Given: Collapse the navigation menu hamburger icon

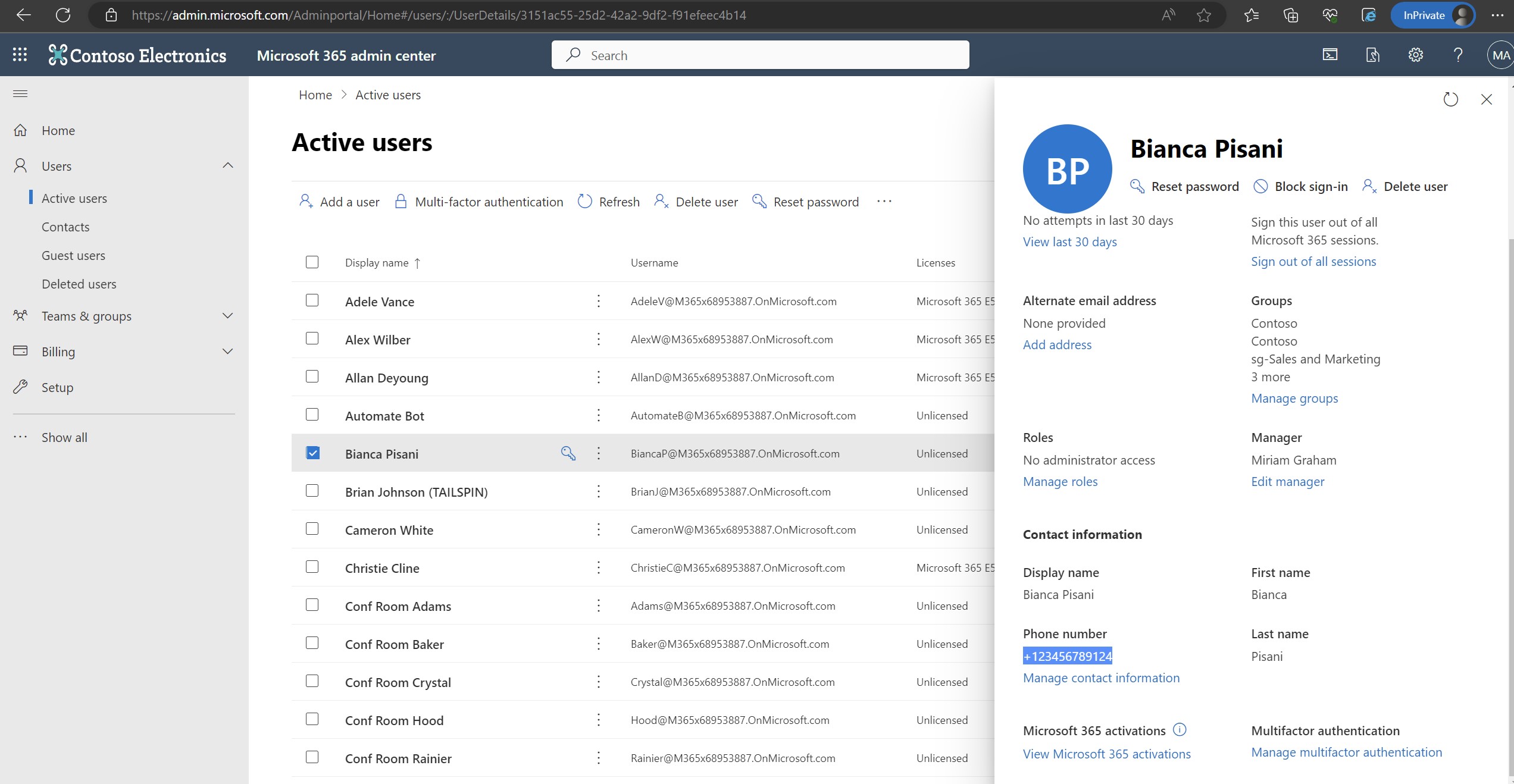Looking at the screenshot, I should tap(20, 93).
